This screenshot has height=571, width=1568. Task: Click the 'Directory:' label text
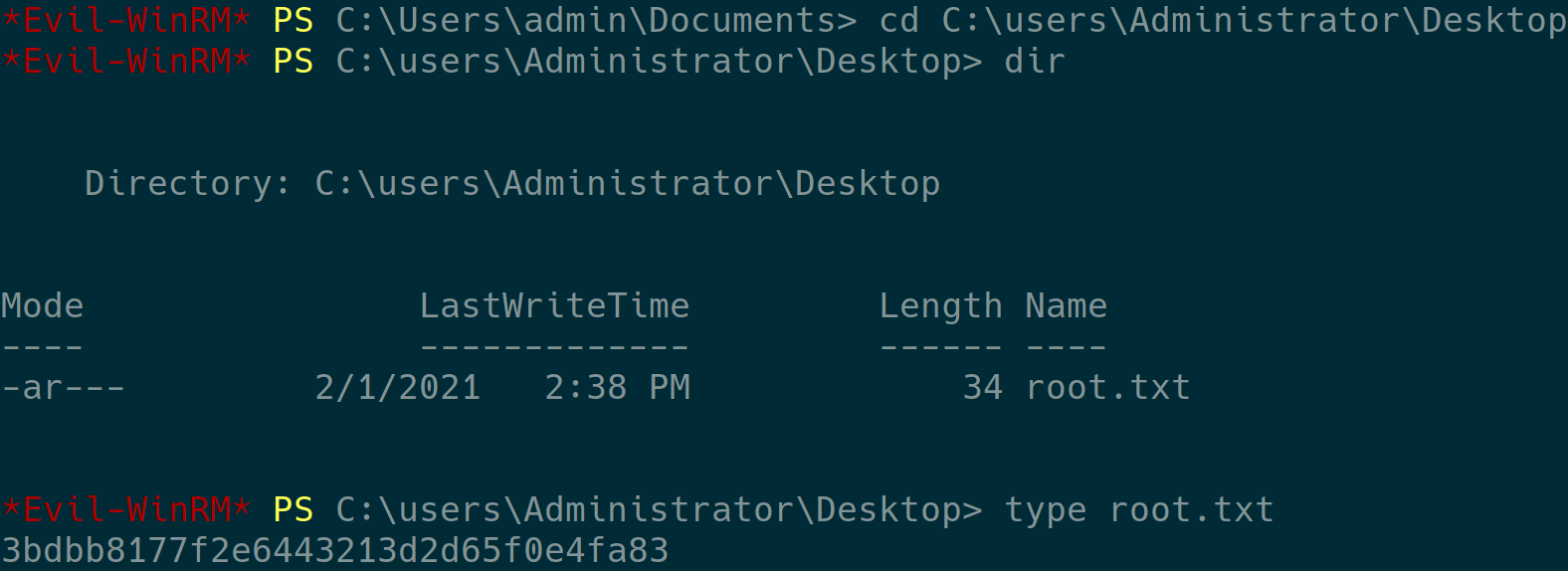tap(188, 184)
